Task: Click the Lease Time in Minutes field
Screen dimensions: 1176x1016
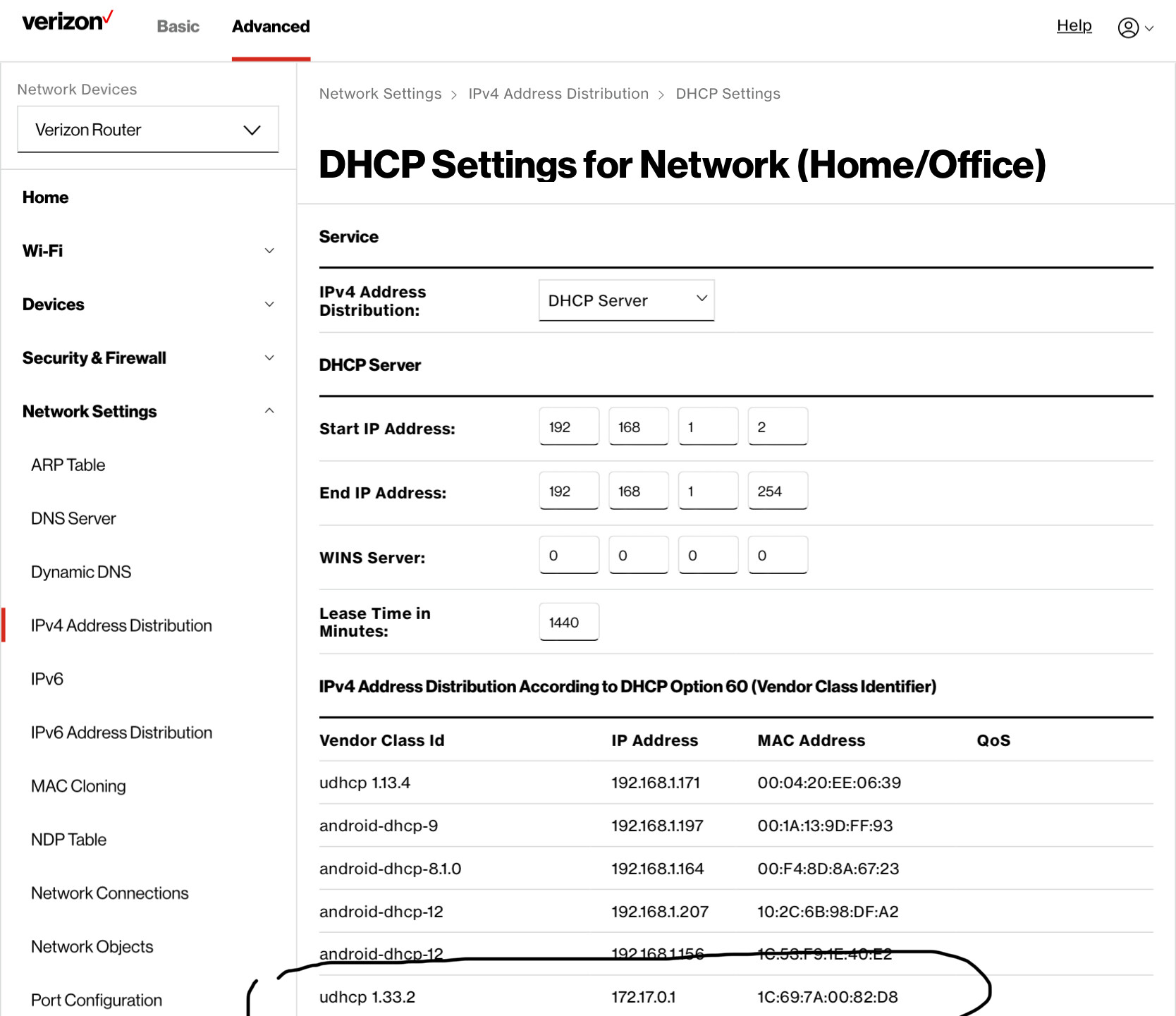Action: pos(568,621)
